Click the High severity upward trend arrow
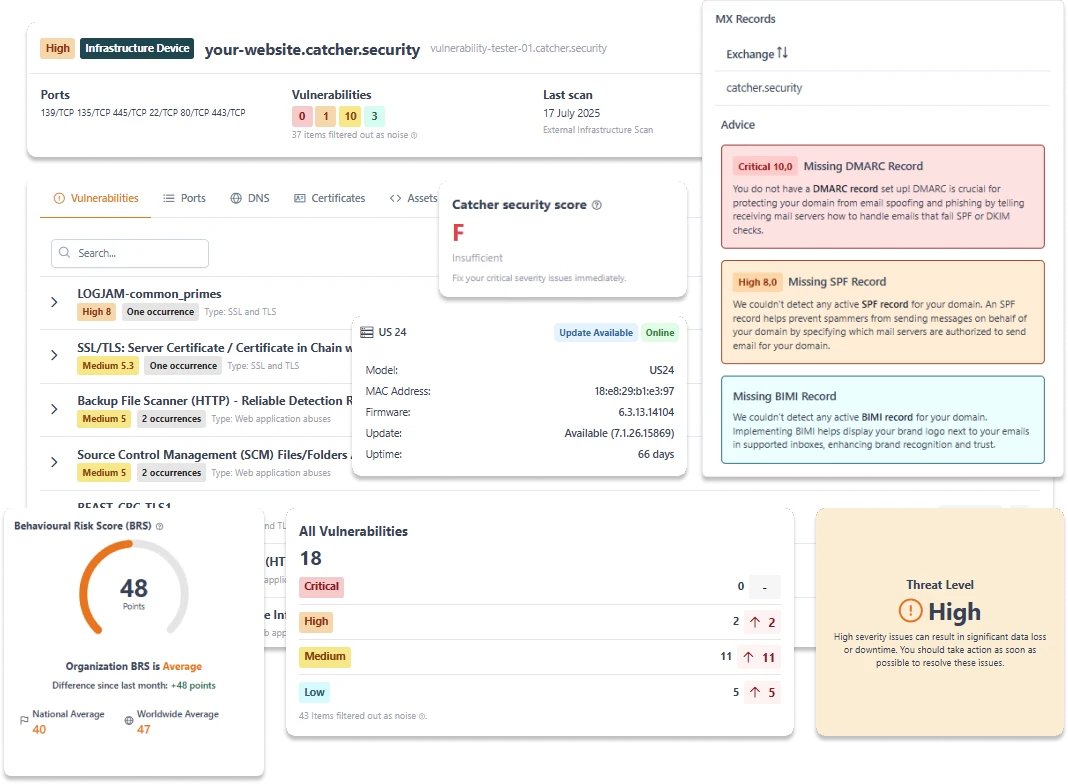 (x=755, y=621)
